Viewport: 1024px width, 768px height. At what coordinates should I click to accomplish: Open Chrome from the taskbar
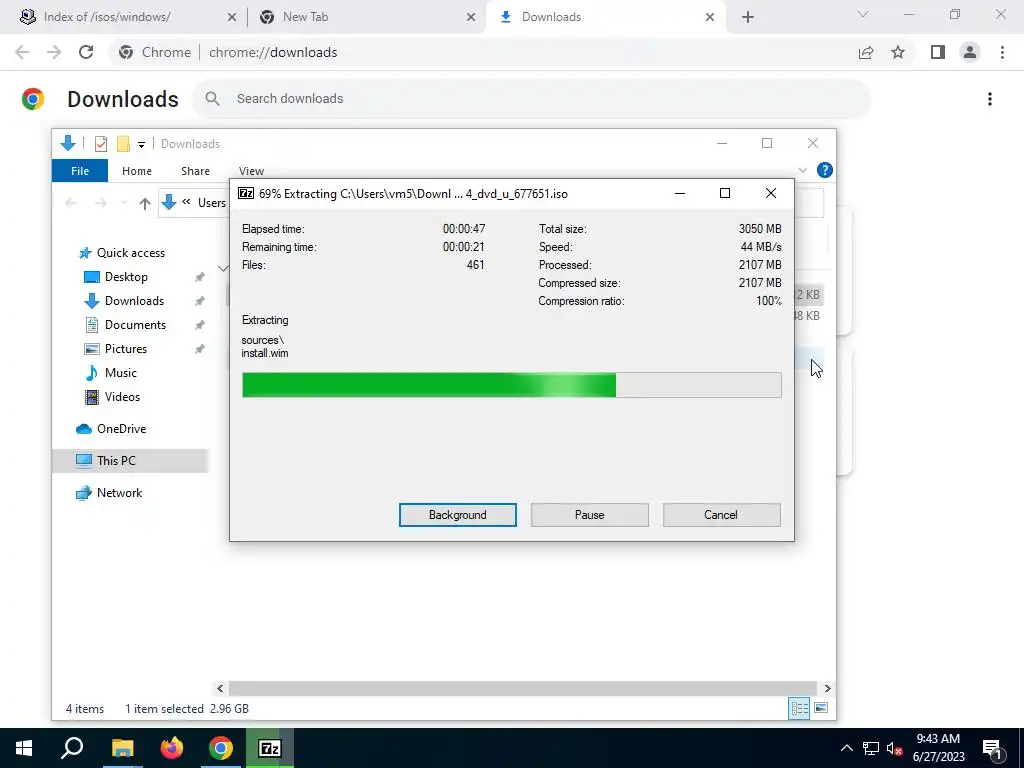point(221,748)
